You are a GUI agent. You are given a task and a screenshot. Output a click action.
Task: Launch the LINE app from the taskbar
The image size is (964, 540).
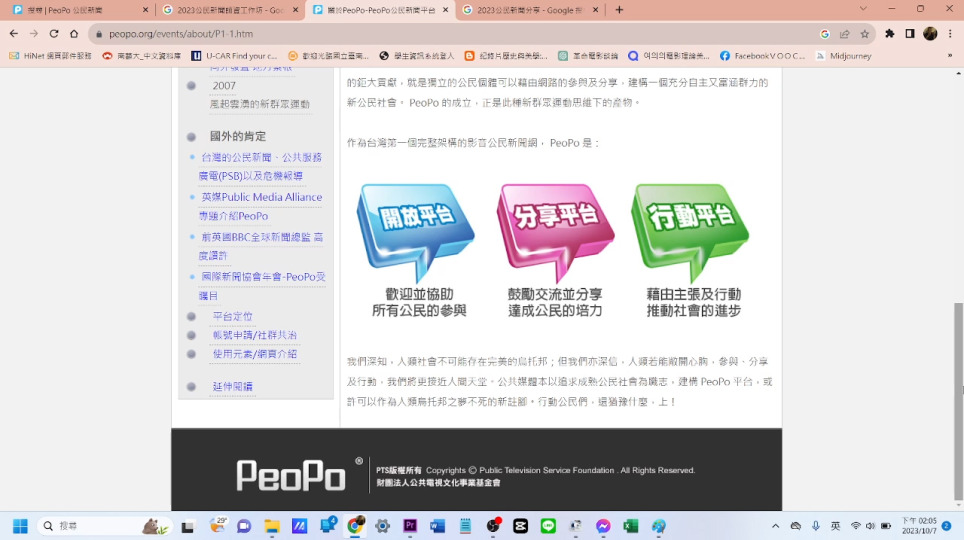(548, 526)
